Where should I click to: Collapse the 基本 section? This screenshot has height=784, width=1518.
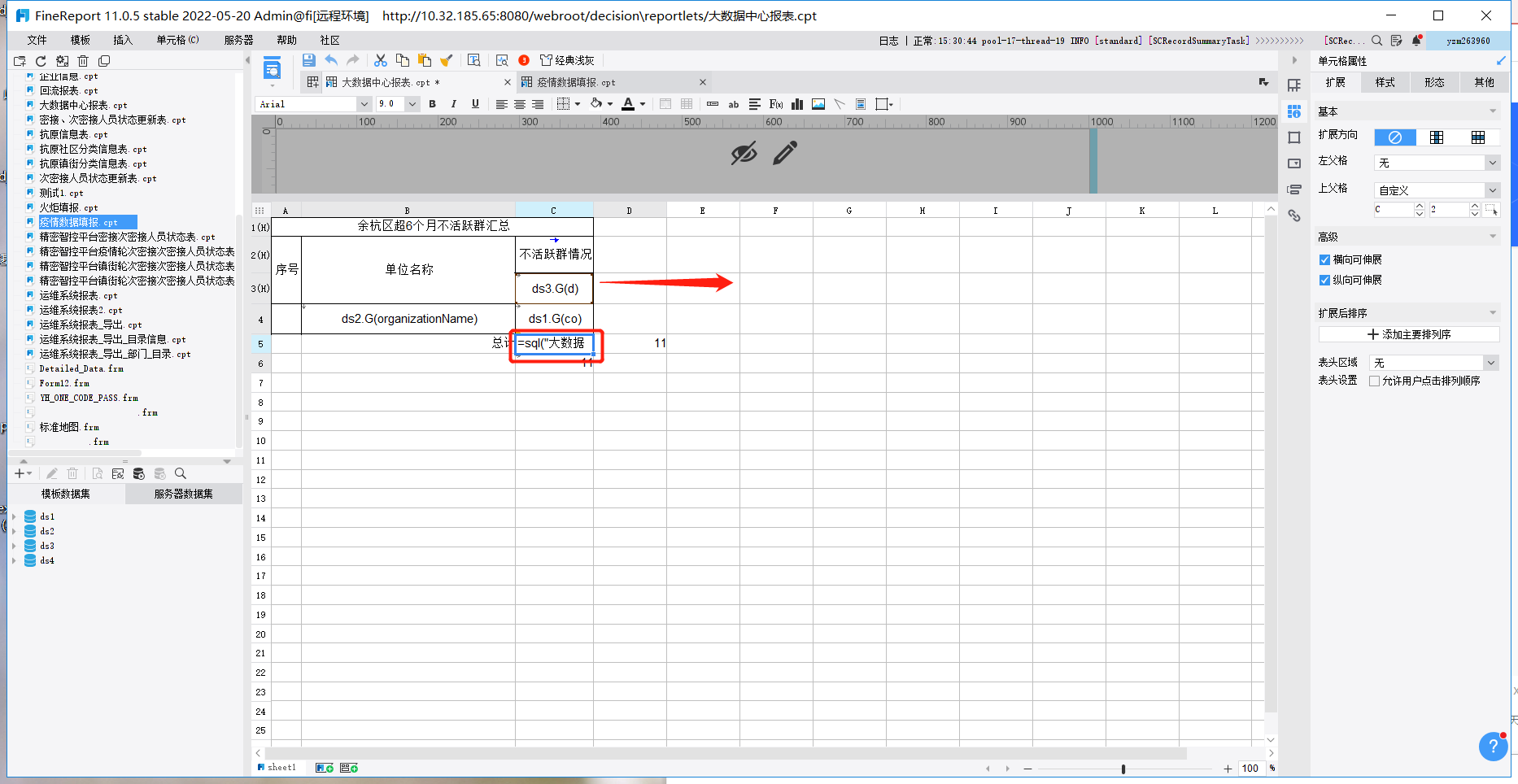[1493, 111]
